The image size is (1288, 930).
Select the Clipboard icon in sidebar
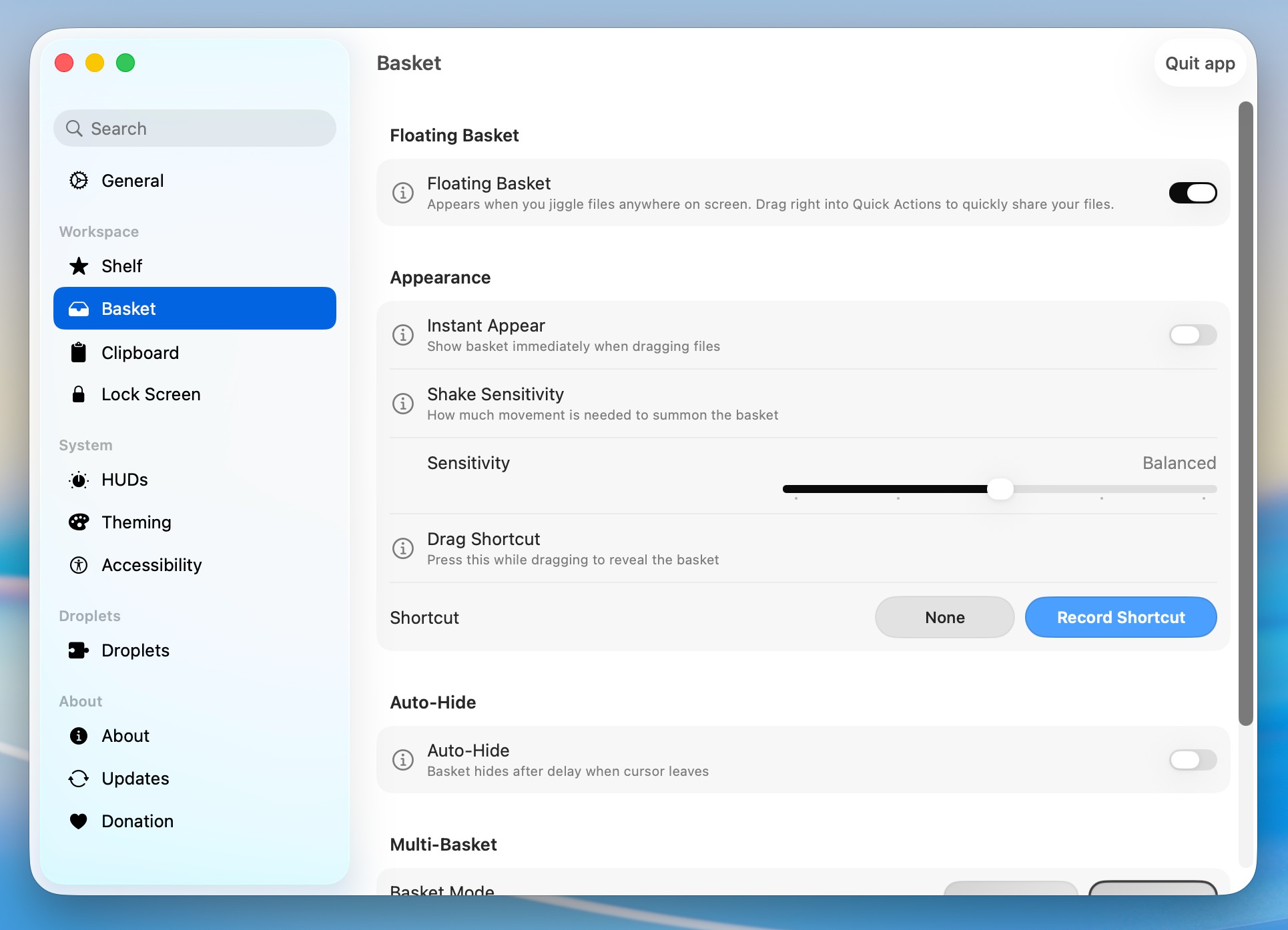pos(79,353)
